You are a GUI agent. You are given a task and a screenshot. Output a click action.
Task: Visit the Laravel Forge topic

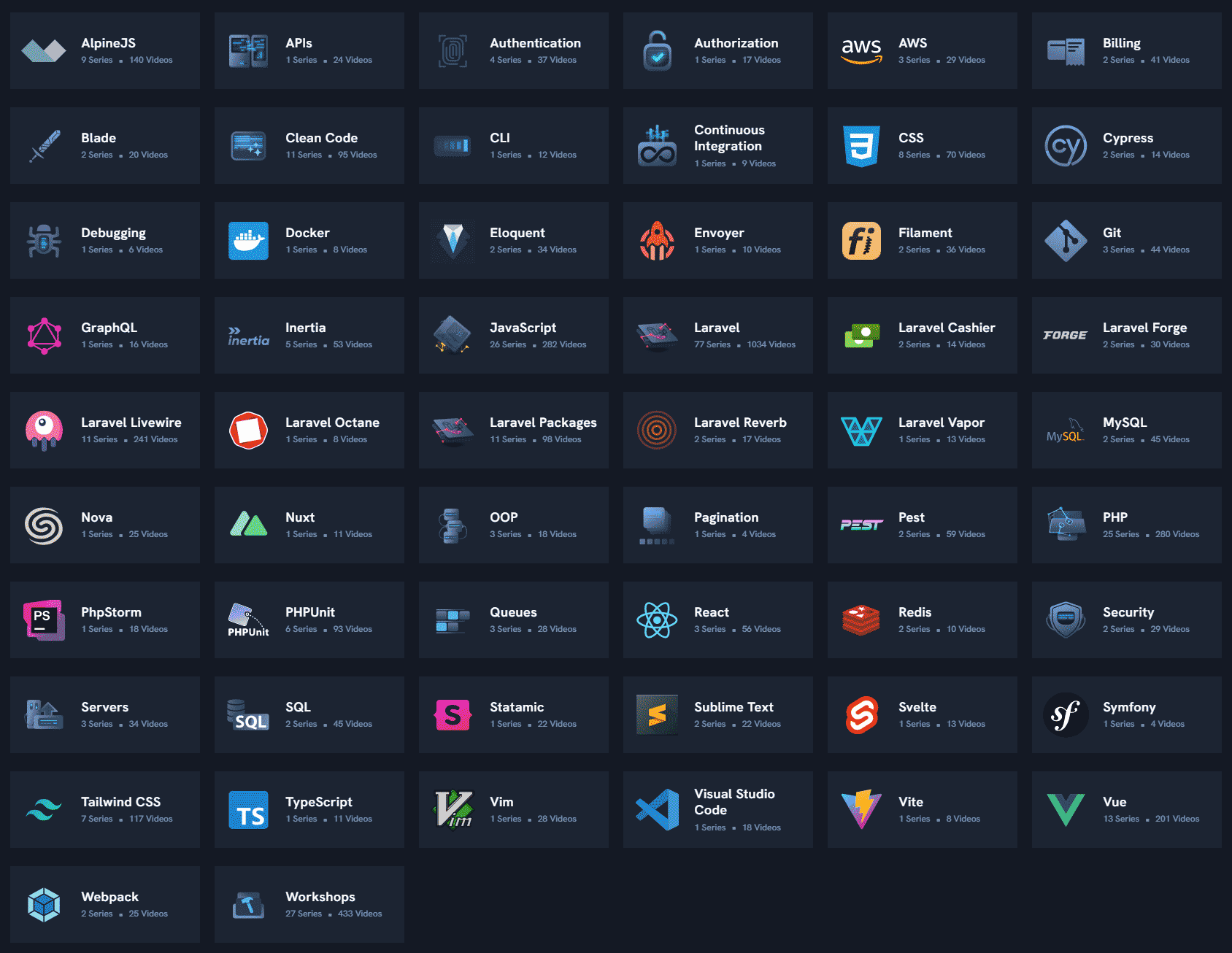coord(1144,328)
